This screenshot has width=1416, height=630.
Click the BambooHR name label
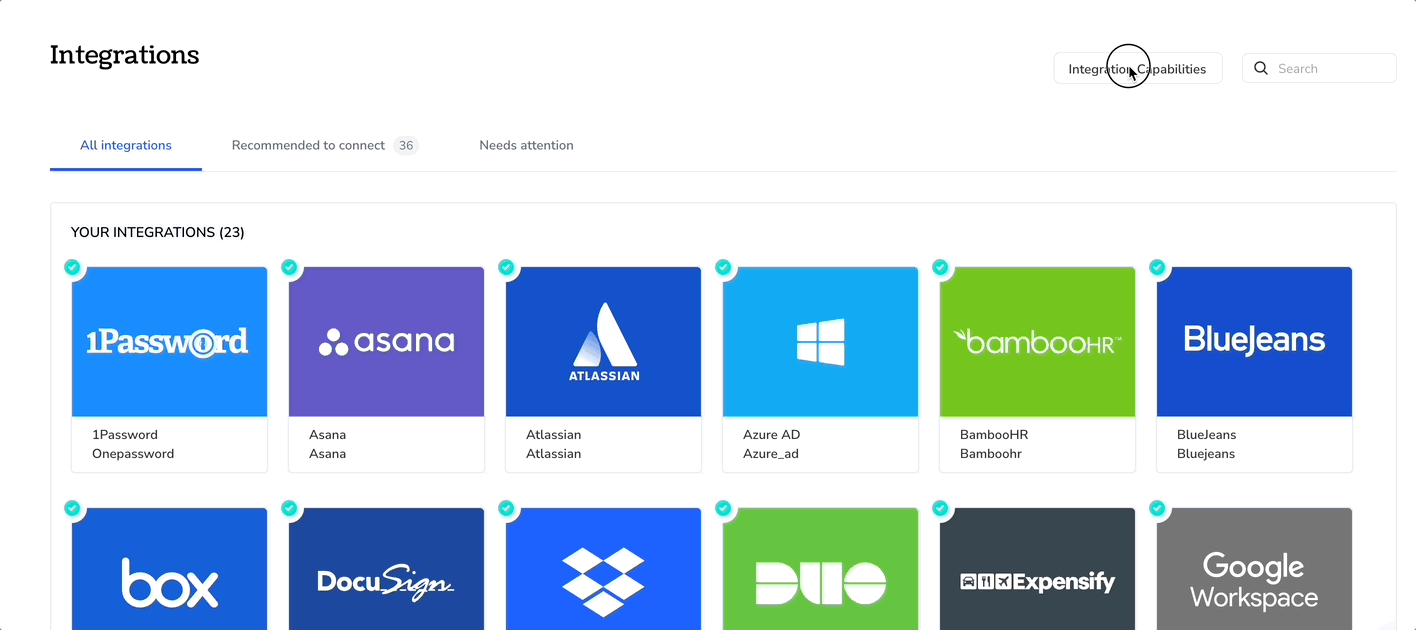click(994, 435)
